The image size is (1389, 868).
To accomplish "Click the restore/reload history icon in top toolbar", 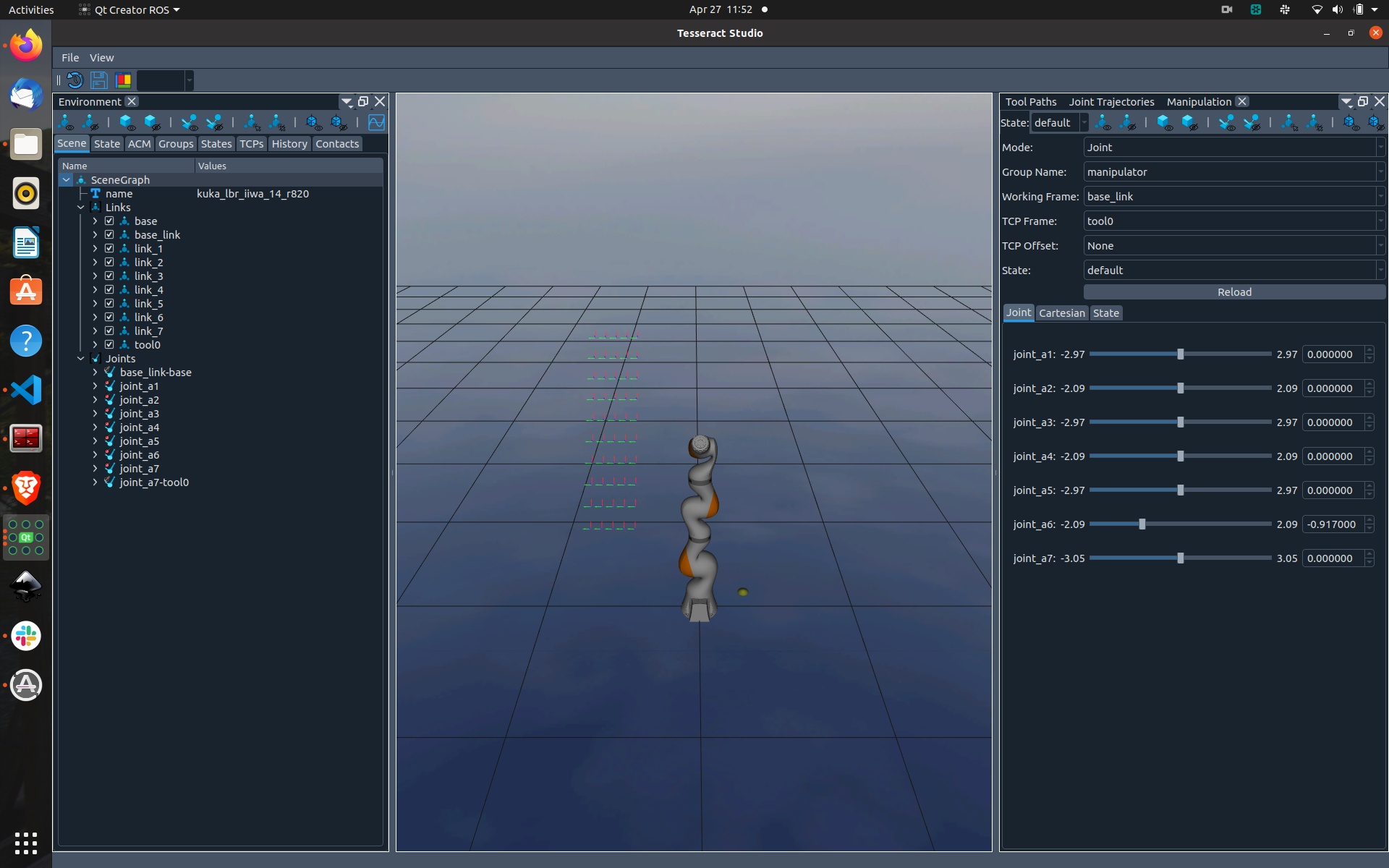I will 75,80.
